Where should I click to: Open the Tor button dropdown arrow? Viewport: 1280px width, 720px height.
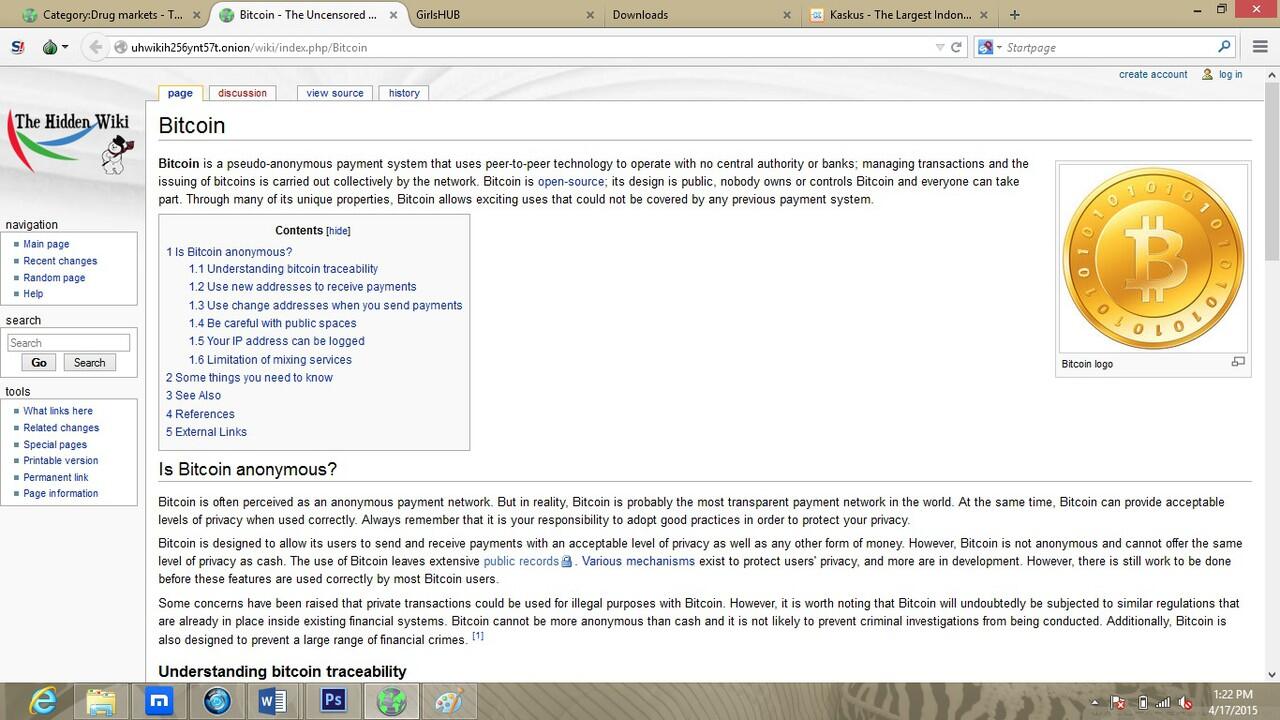(x=65, y=47)
